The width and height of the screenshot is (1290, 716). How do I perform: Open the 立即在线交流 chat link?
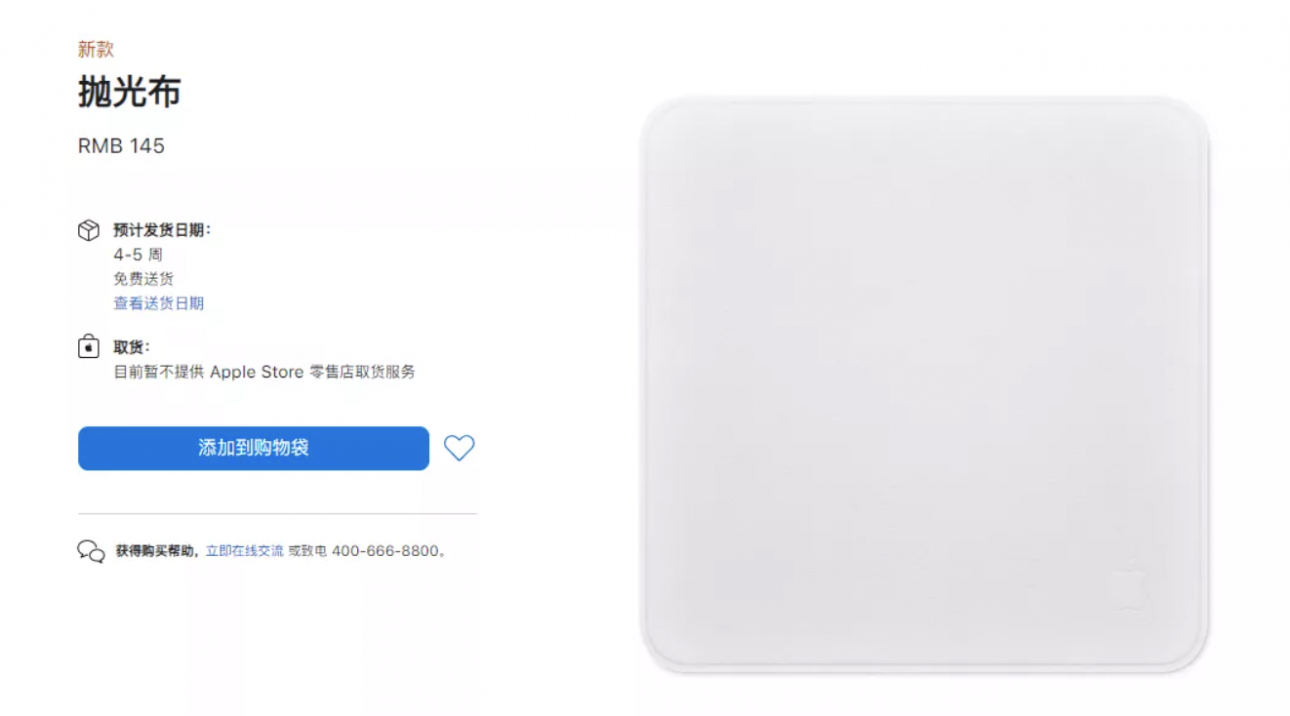click(x=245, y=551)
